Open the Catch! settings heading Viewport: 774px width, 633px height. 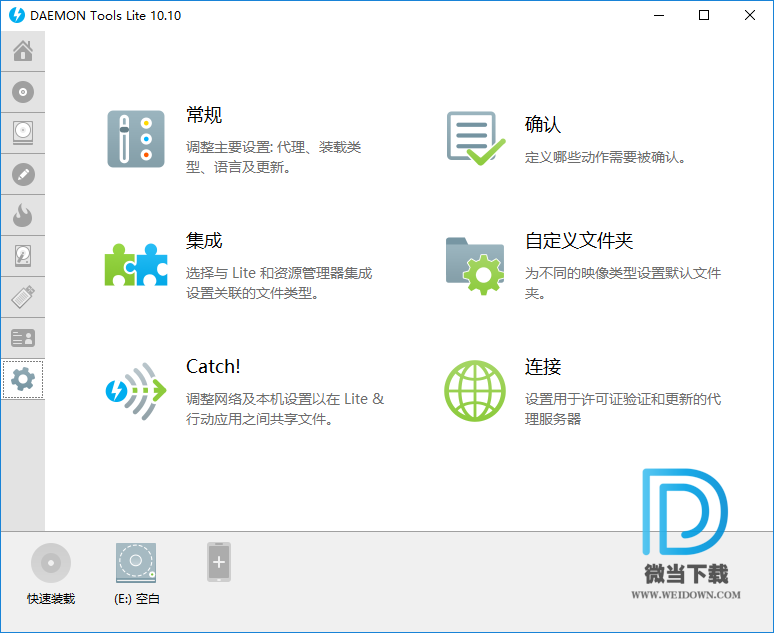(213, 367)
